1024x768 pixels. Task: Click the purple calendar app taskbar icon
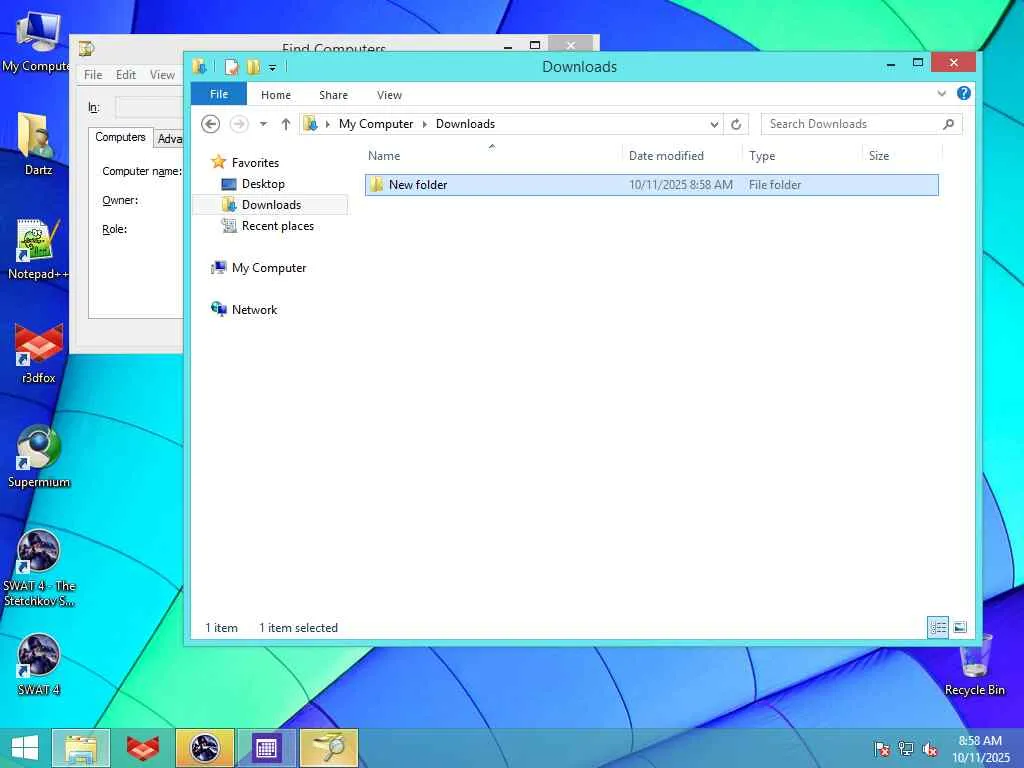tap(266, 748)
